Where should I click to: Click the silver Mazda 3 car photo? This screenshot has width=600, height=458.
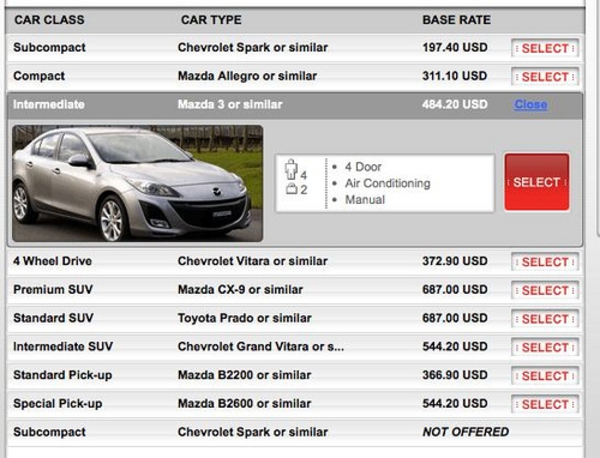pyautogui.click(x=138, y=183)
